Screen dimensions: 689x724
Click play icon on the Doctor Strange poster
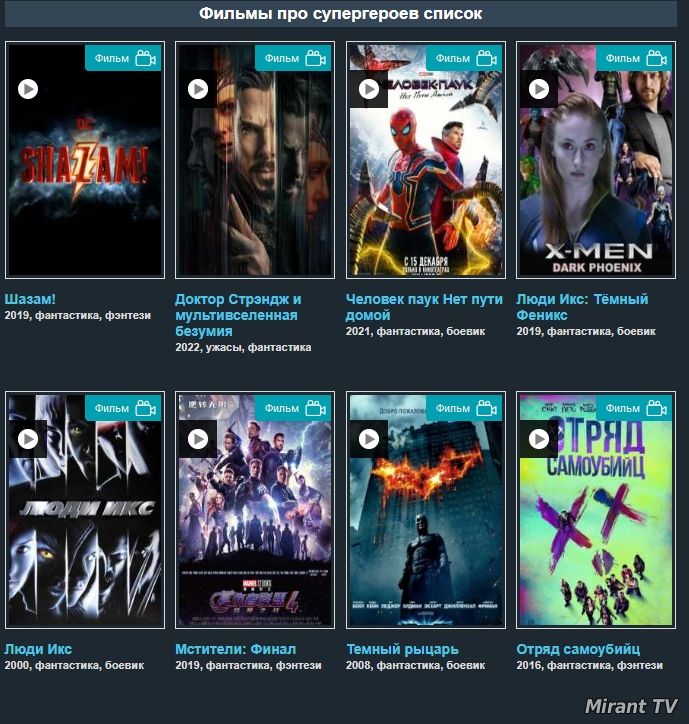coord(198,89)
